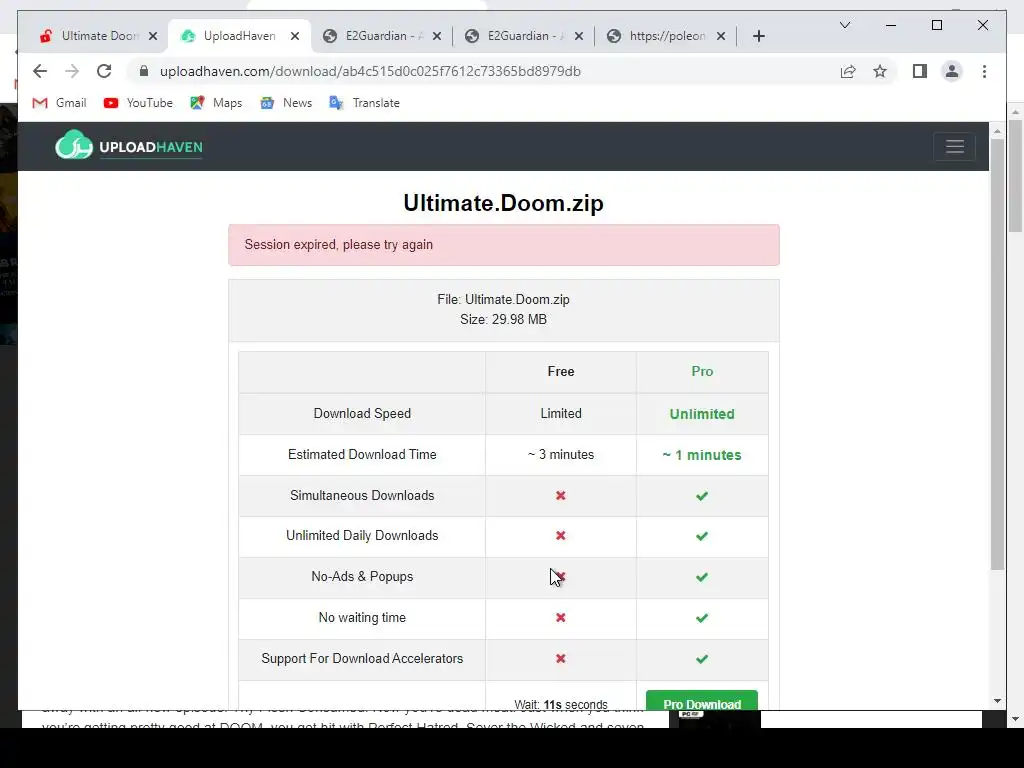Image resolution: width=1024 pixels, height=768 pixels.
Task: Open the YouTube bookmark
Action: 138,103
